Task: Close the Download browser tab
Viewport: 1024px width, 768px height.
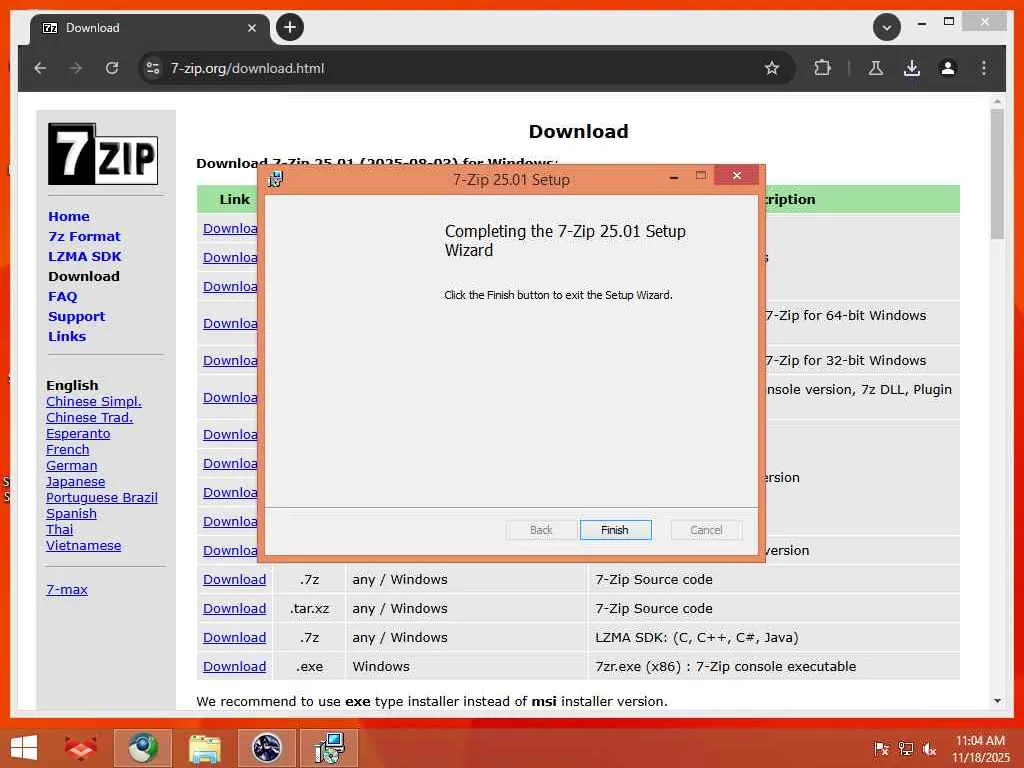Action: pyautogui.click(x=252, y=27)
